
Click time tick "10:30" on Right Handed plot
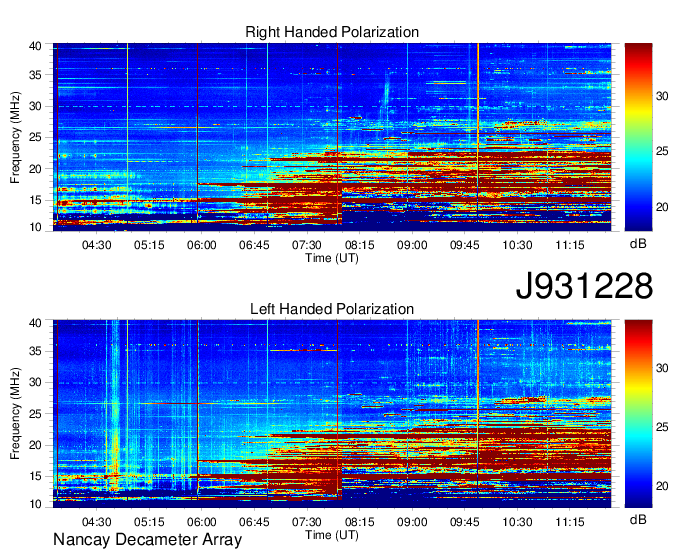pyautogui.click(x=517, y=245)
